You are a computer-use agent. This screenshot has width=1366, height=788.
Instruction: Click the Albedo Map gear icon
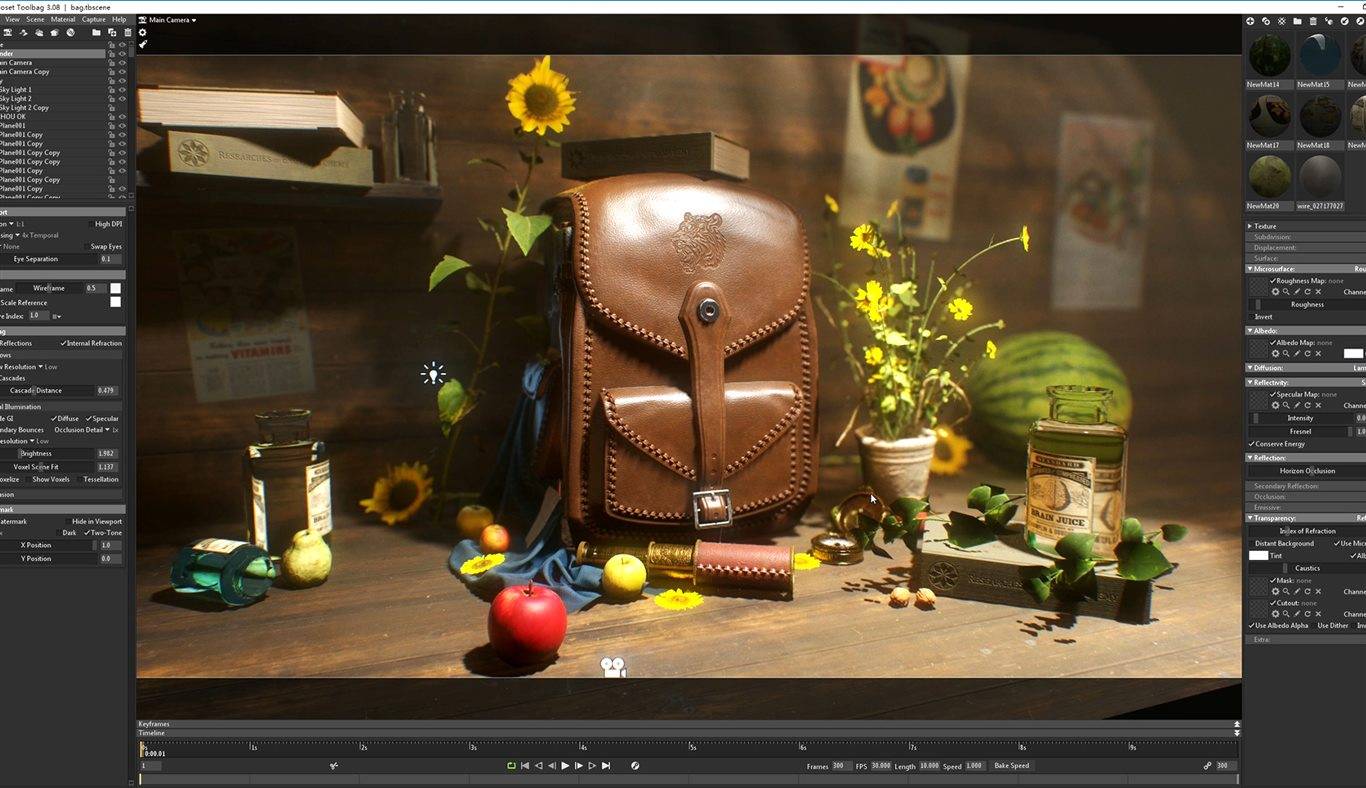point(1275,353)
